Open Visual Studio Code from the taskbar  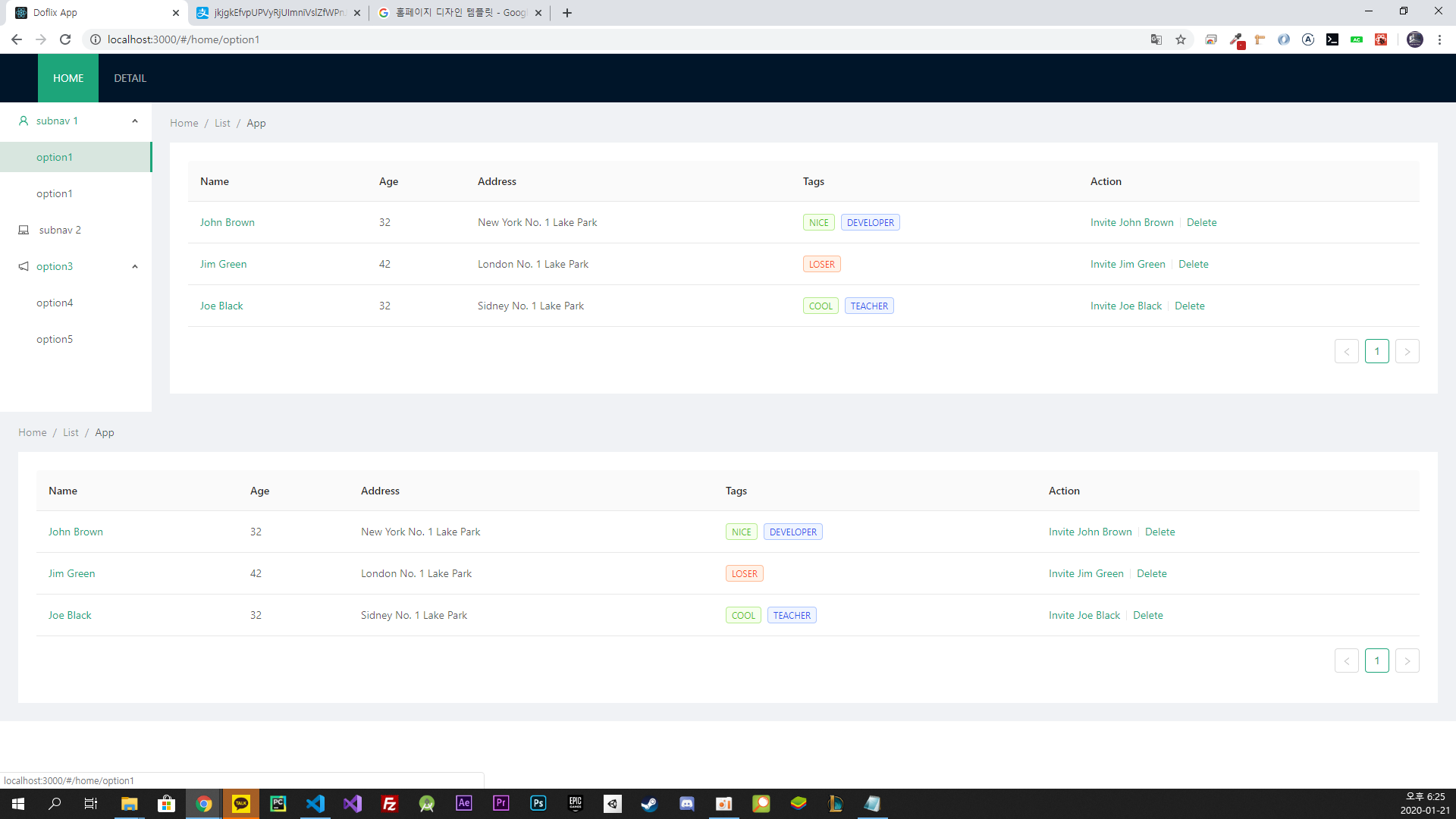point(315,803)
